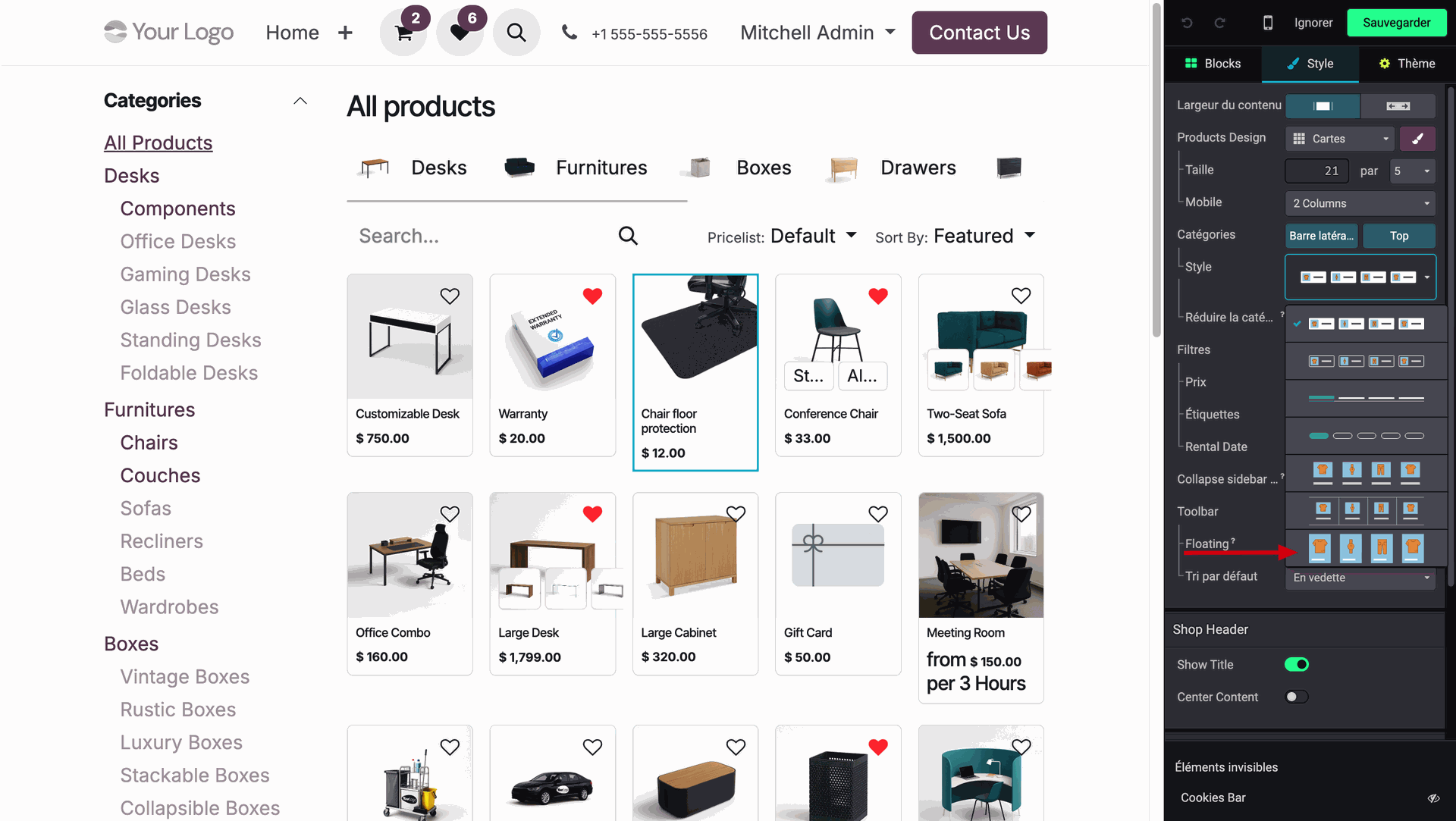Open the shopping cart icon
This screenshot has width=1456, height=821.
[403, 33]
